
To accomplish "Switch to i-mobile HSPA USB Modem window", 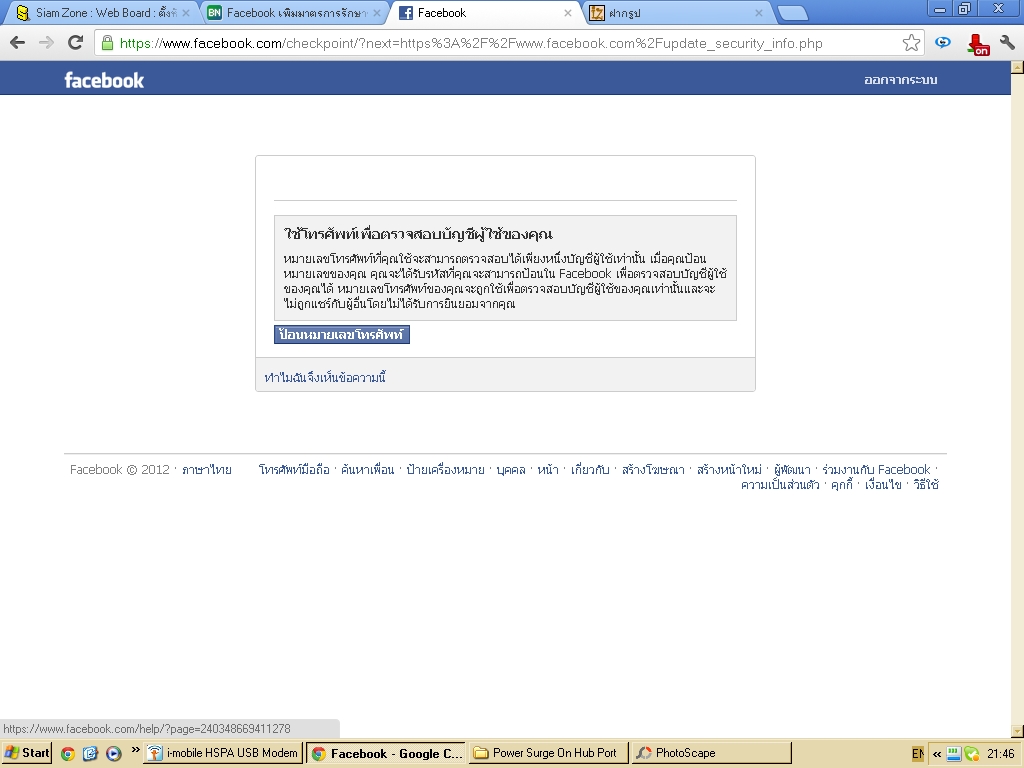I will click(224, 753).
